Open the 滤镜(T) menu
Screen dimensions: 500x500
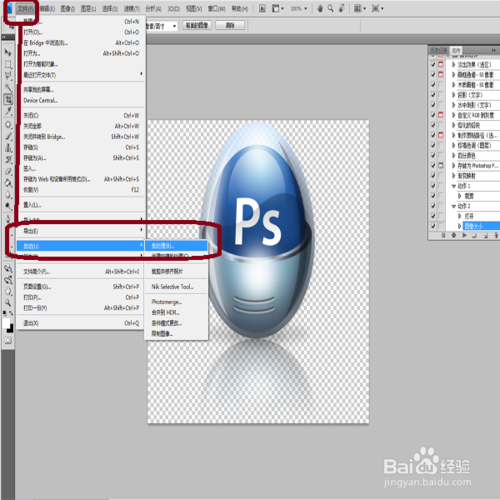point(131,9)
